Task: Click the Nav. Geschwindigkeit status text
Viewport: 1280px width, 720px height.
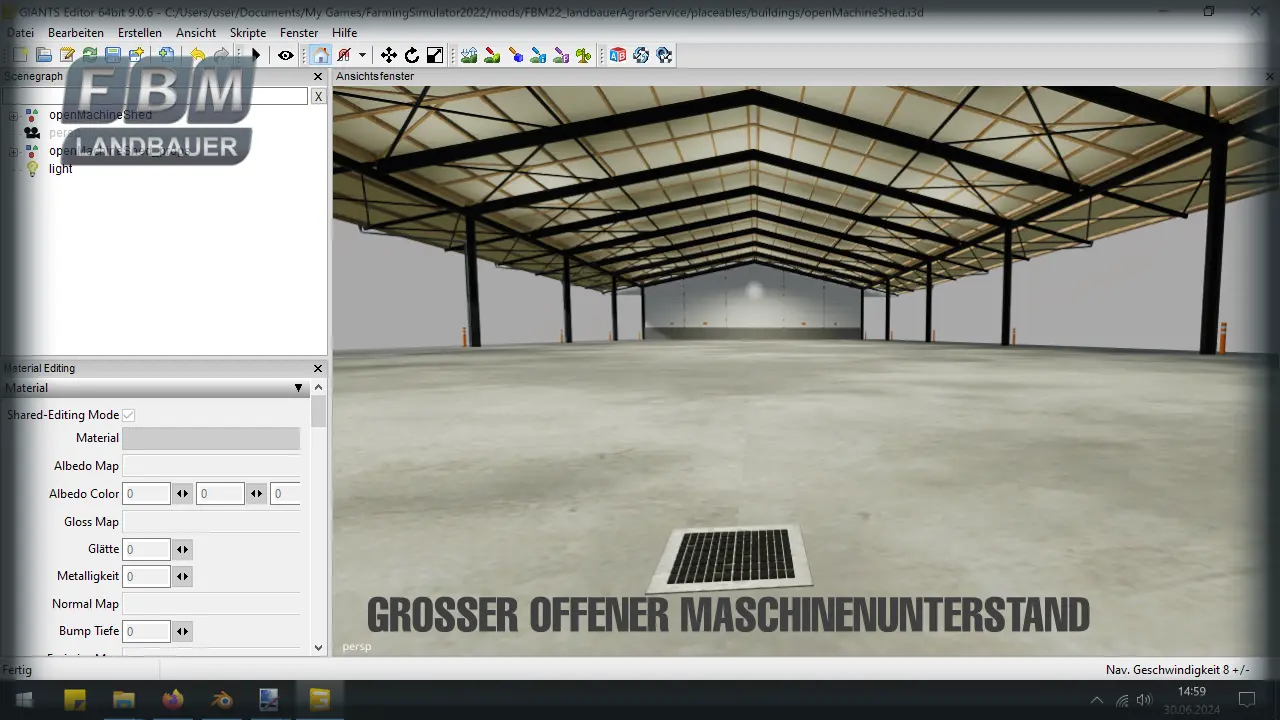Action: [x=1177, y=670]
